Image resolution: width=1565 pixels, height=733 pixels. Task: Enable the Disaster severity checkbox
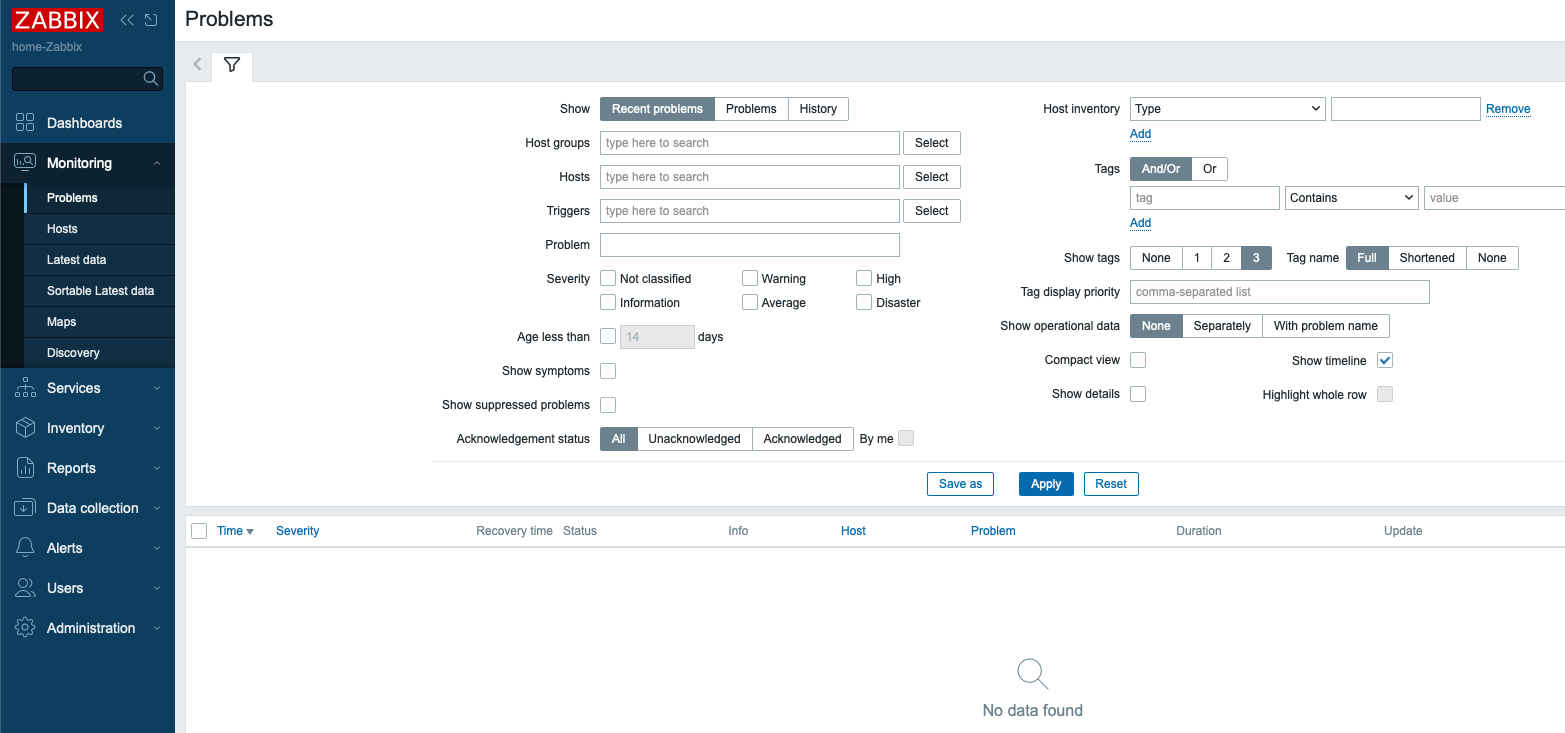point(864,303)
